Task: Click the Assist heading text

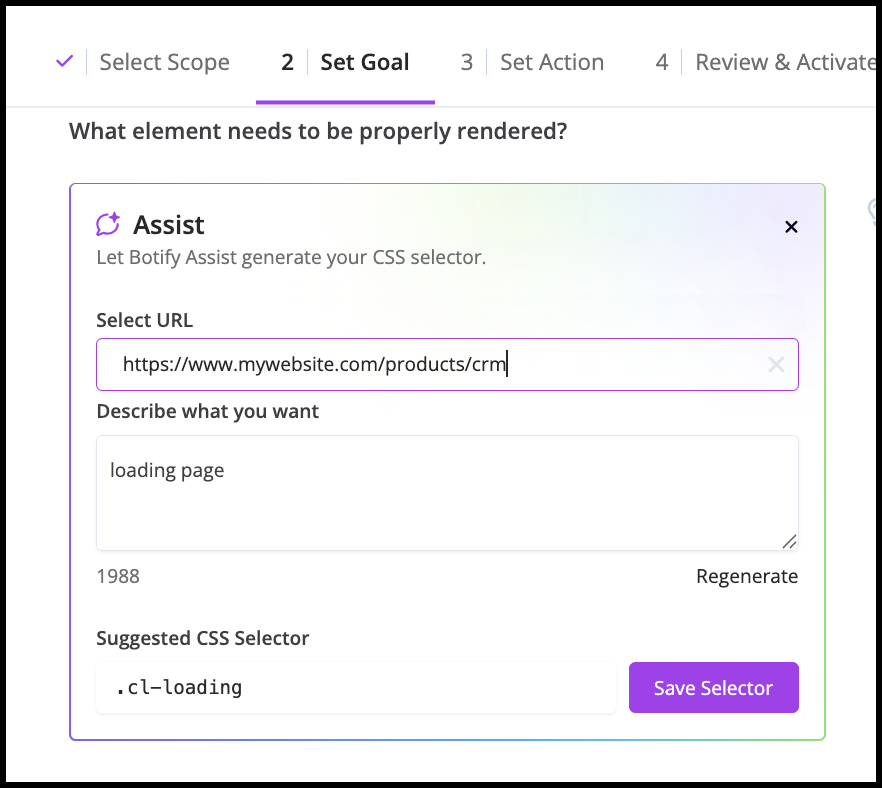Action: pos(169,225)
